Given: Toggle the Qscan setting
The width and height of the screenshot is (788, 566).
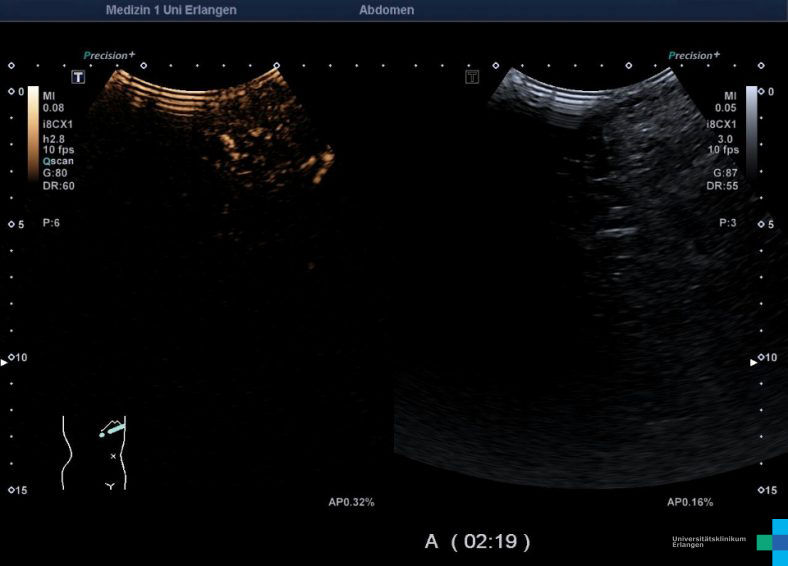Looking at the screenshot, I should (x=55, y=161).
